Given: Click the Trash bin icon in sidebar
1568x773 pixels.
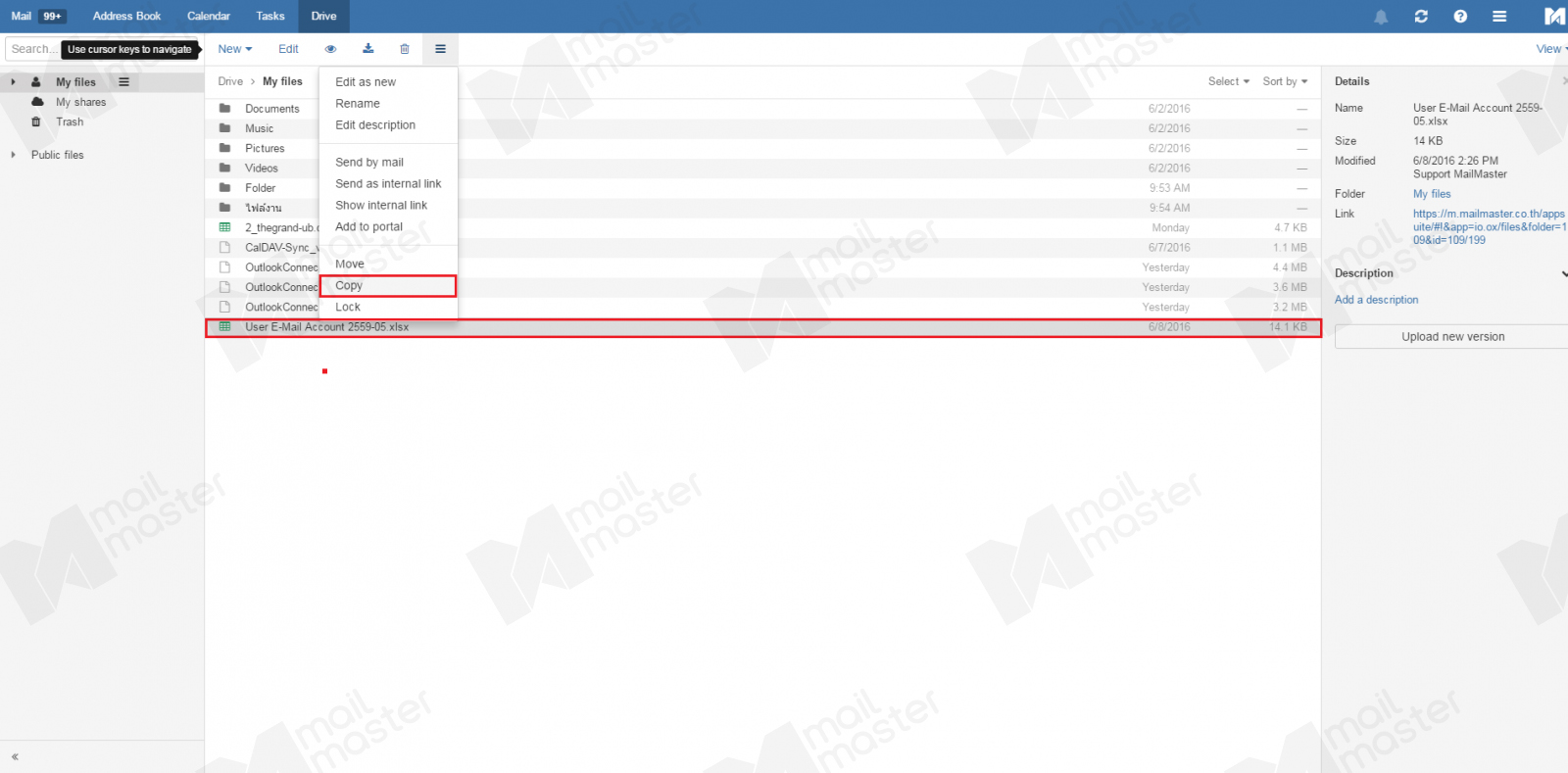Looking at the screenshot, I should [36, 121].
